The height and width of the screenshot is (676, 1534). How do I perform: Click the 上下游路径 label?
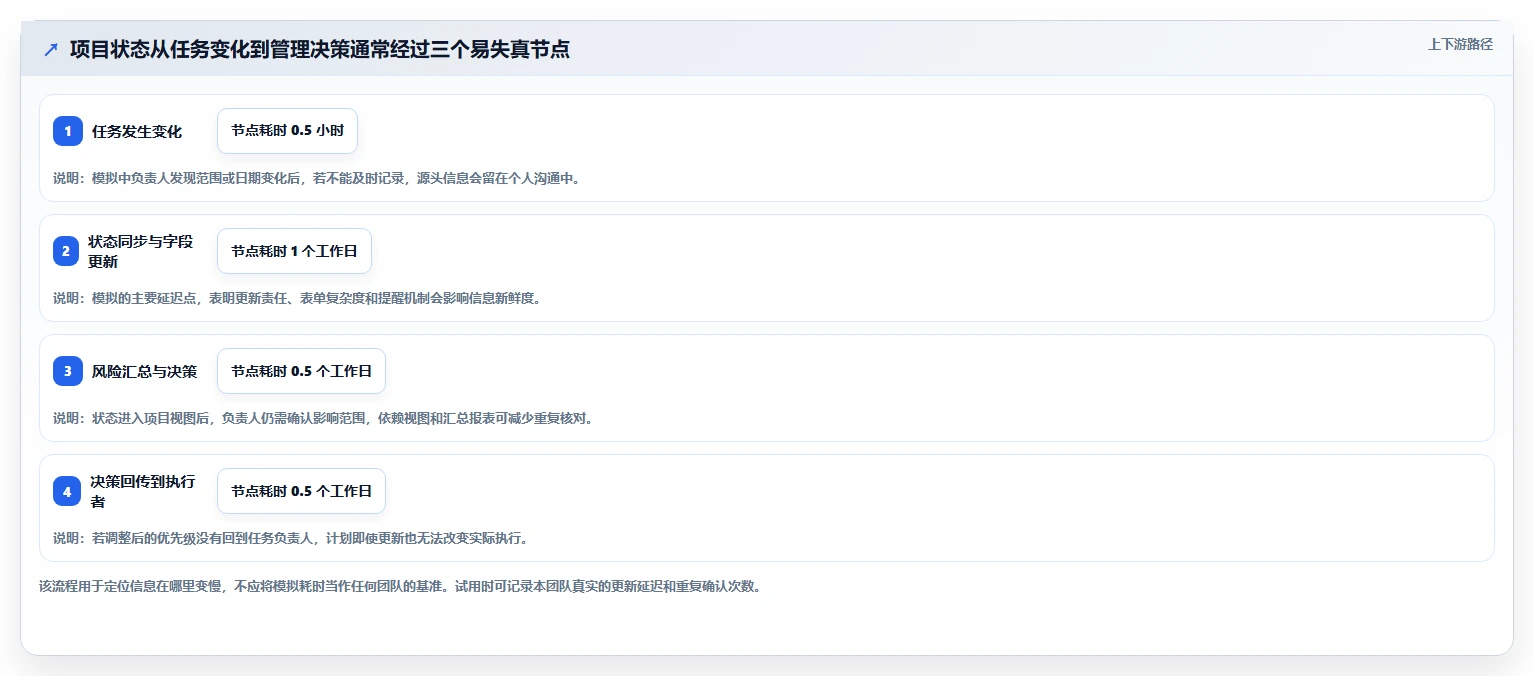(1460, 44)
